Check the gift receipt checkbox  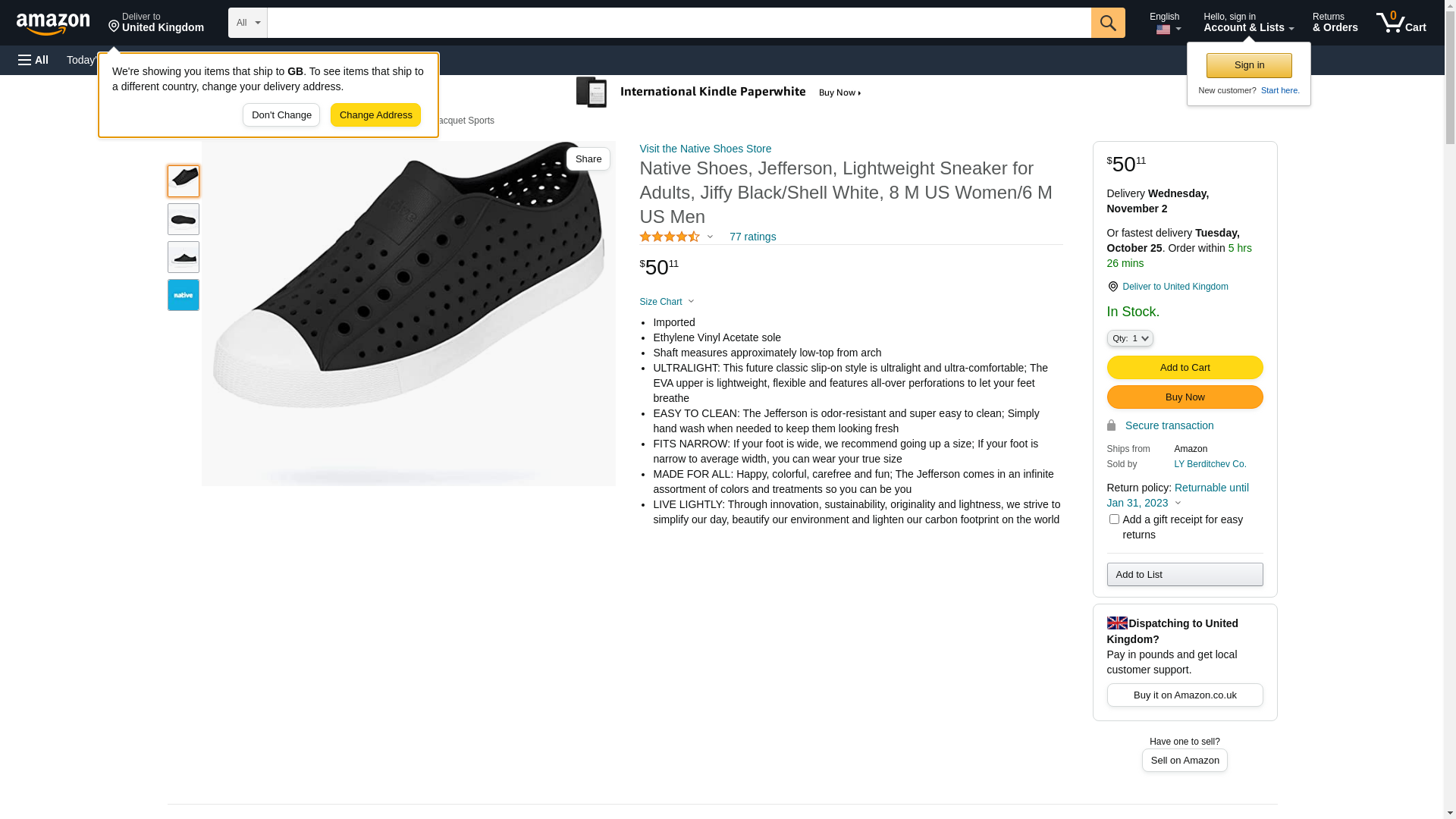pos(1114,519)
